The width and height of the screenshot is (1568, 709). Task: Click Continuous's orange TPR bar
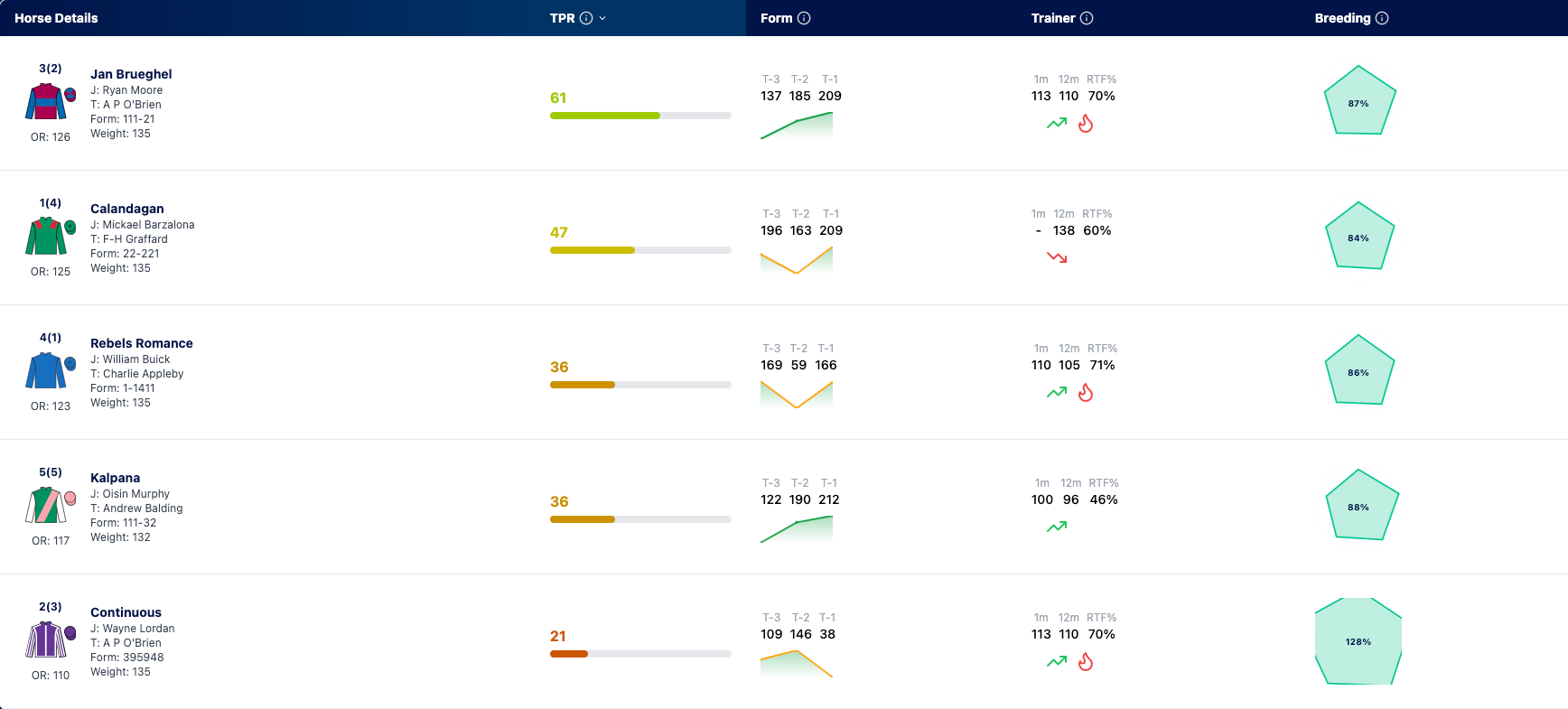pyautogui.click(x=569, y=654)
